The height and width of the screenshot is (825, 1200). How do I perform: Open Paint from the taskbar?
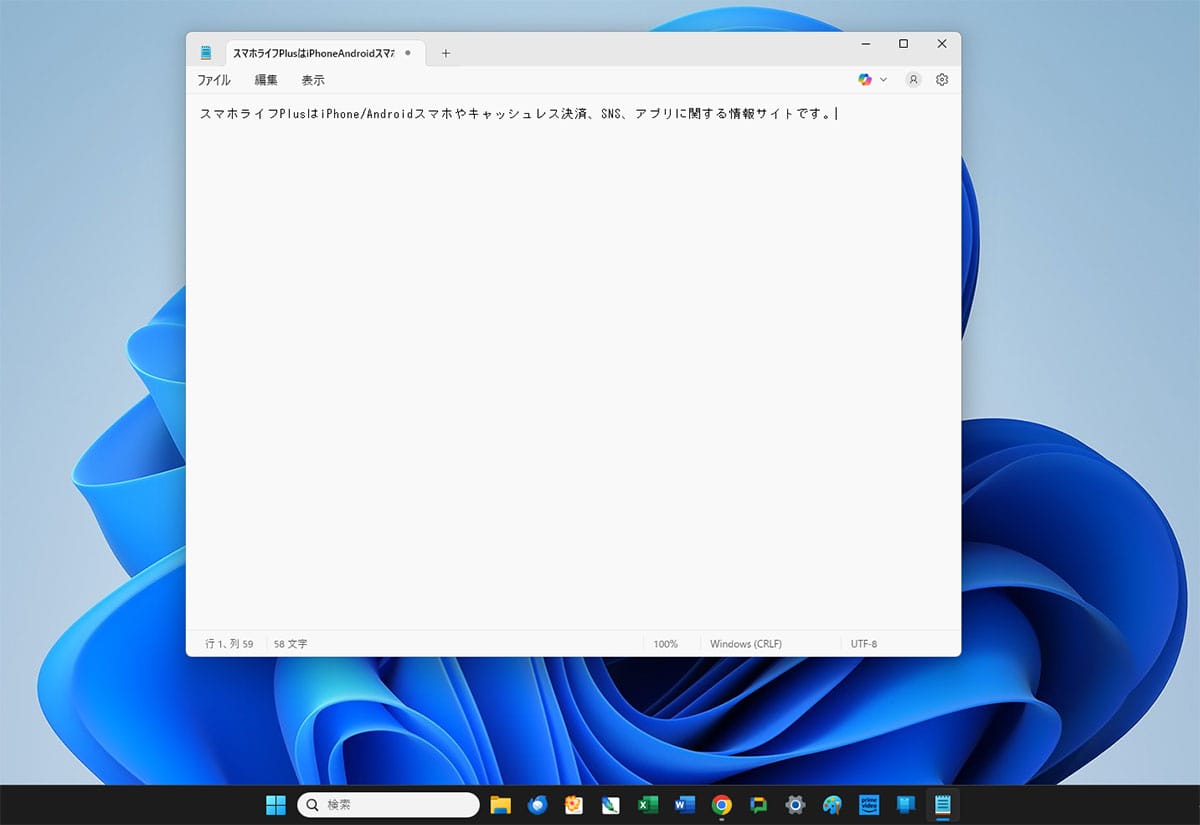click(832, 805)
